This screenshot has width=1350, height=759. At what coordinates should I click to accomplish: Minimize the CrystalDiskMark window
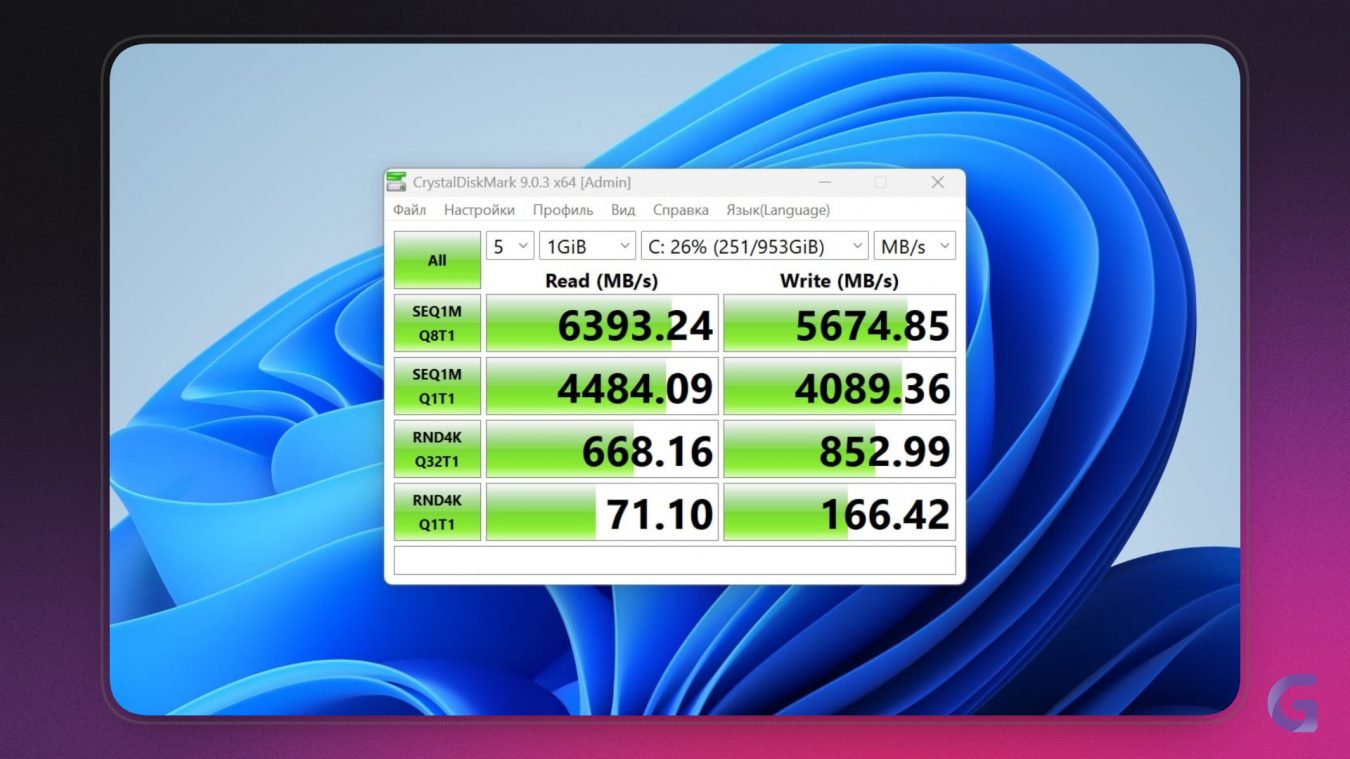[x=824, y=182]
